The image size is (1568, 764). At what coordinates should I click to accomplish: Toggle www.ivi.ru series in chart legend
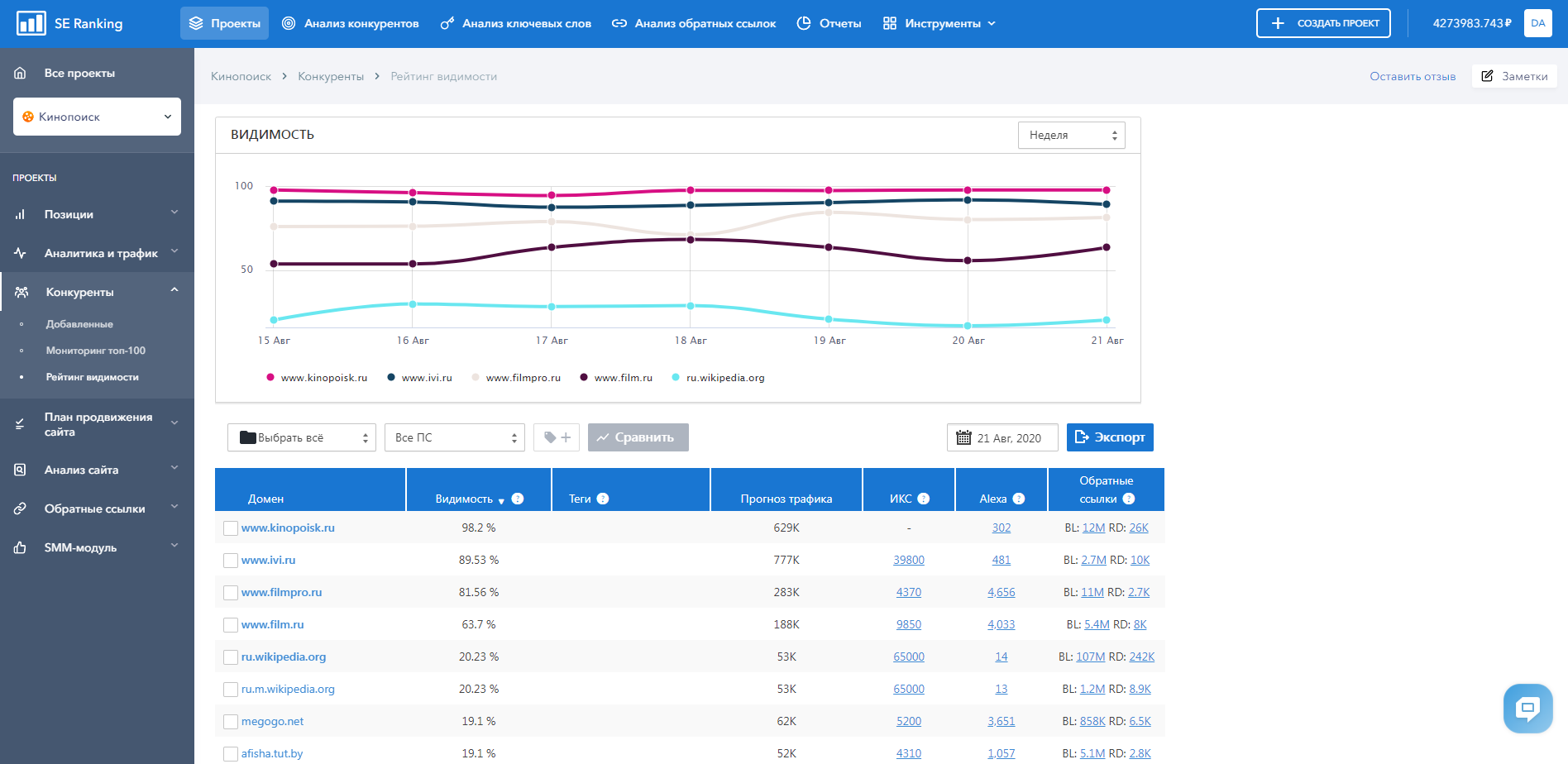click(420, 378)
